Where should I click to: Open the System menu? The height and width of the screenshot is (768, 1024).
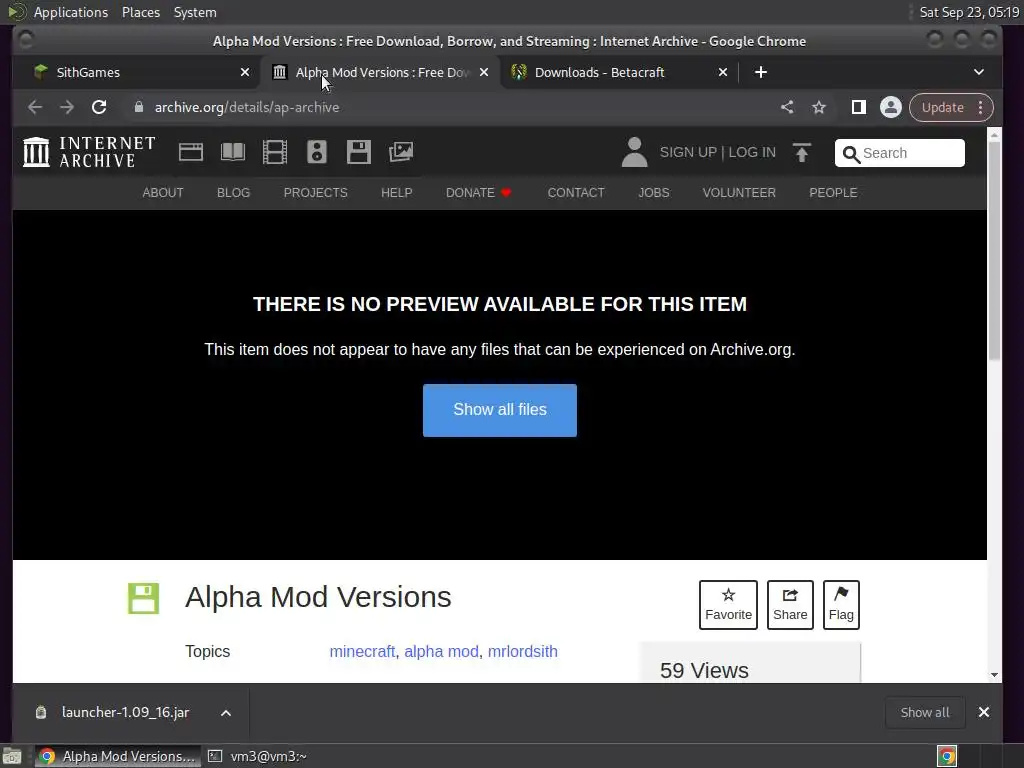pyautogui.click(x=195, y=12)
